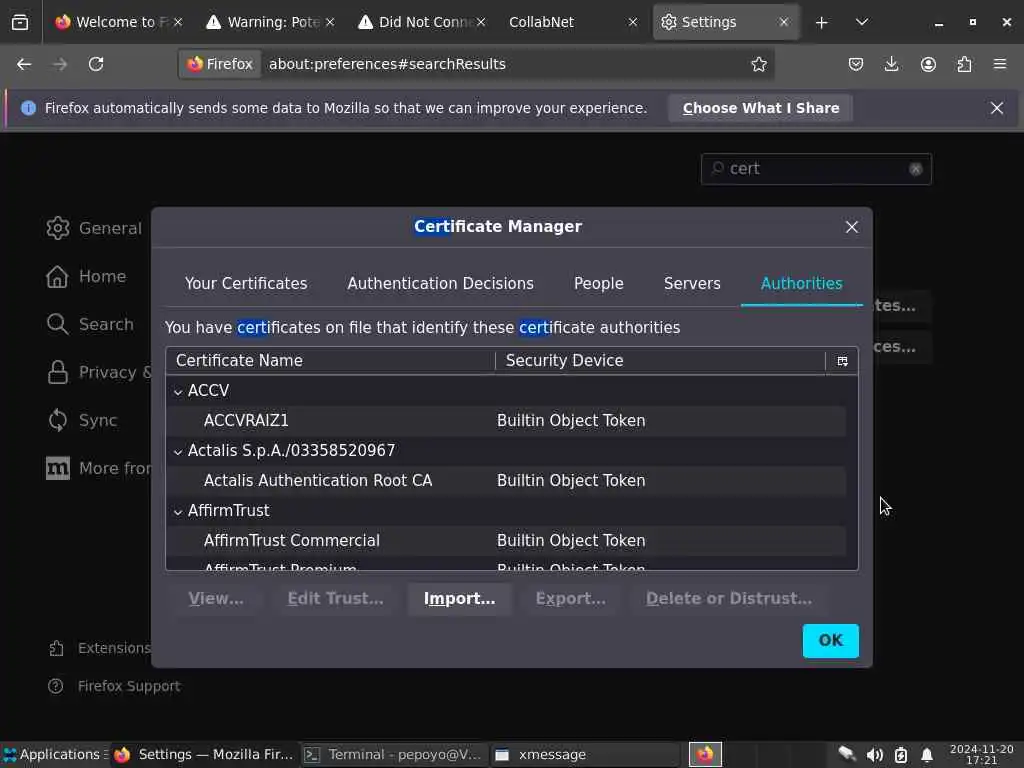Viewport: 1024px width, 768px height.
Task: Sort by Security Device column header
Action: pos(661,360)
